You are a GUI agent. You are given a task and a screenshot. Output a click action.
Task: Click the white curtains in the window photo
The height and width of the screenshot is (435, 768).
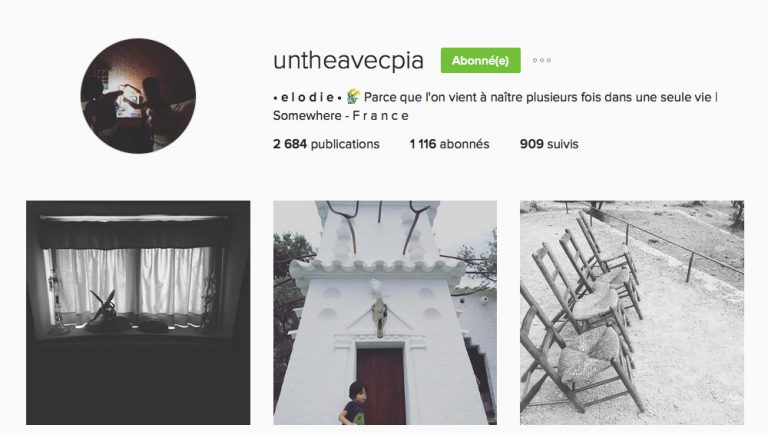134,282
